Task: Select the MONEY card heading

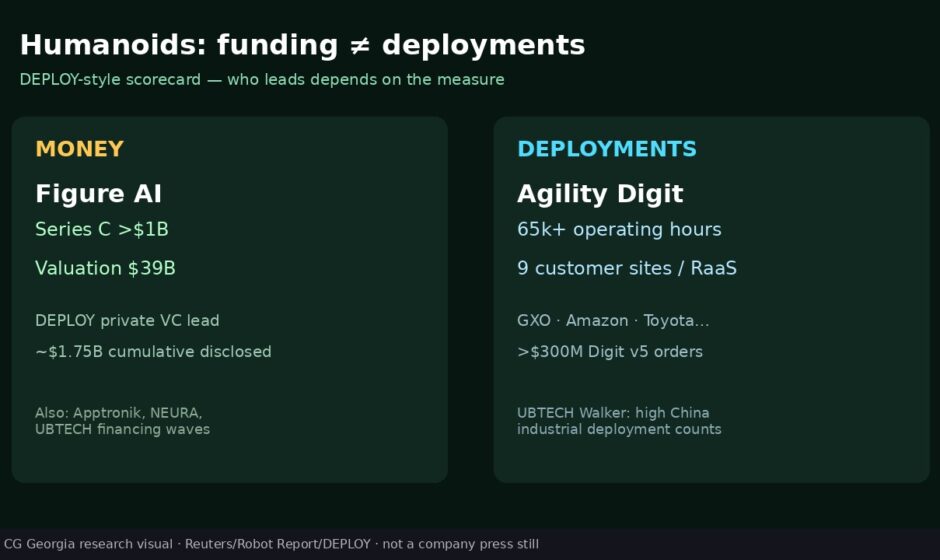Action: (x=80, y=149)
